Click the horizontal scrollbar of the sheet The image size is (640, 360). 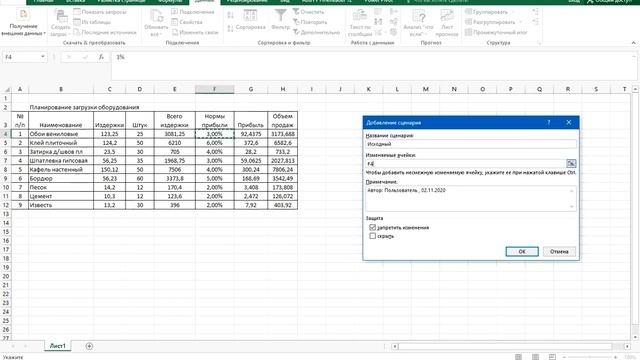click(x=511, y=346)
